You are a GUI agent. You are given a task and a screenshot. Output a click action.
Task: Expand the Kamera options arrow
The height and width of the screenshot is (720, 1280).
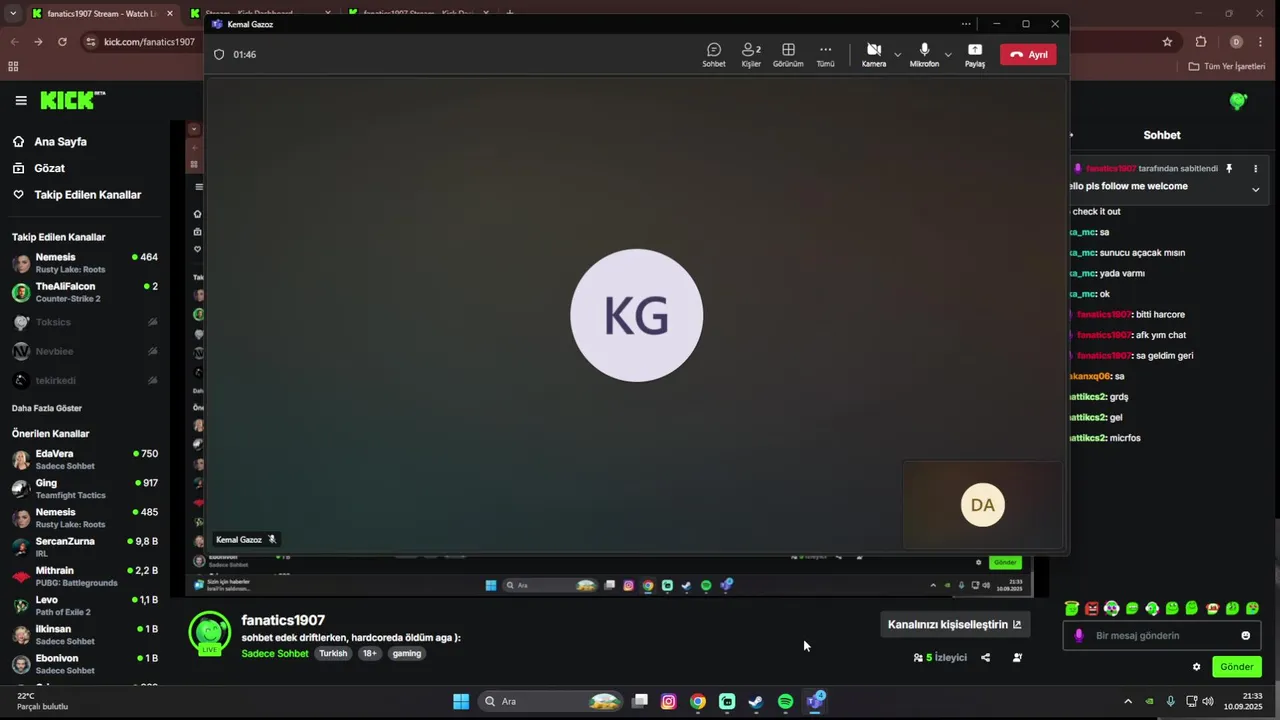coord(897,54)
